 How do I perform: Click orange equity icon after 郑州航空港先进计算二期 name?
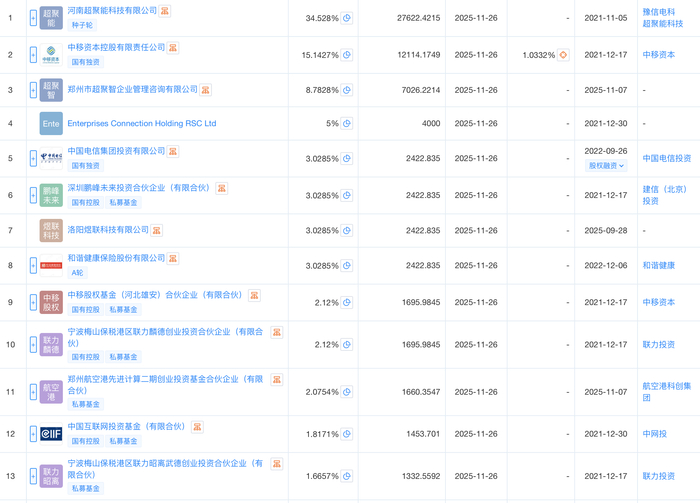(277, 380)
